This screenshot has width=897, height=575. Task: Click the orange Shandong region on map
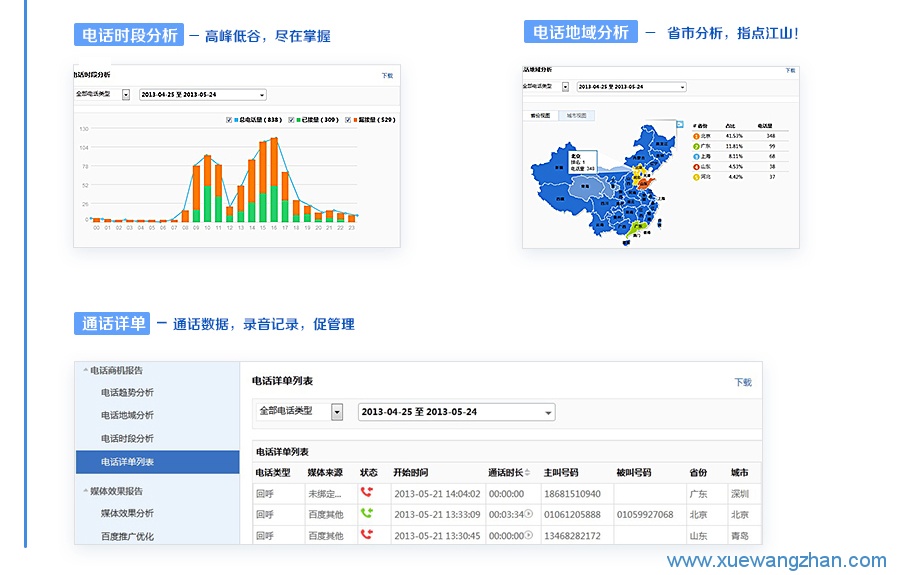coord(644,184)
